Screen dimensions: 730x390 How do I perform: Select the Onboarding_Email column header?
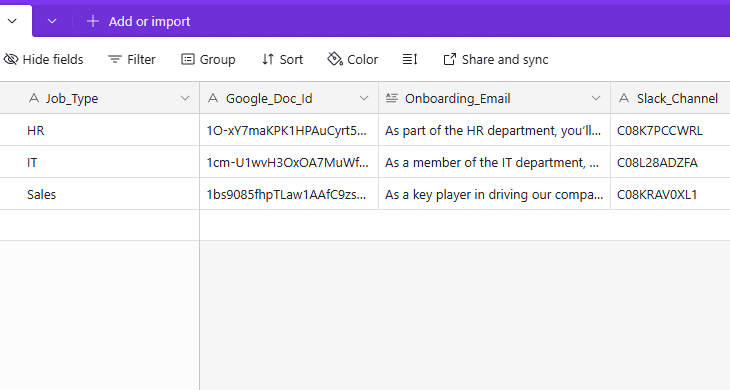click(x=494, y=98)
